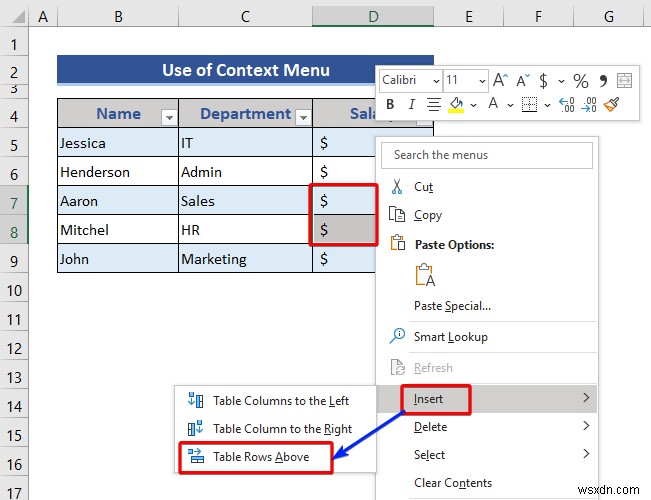Click cell containing Aaron

[118, 201]
